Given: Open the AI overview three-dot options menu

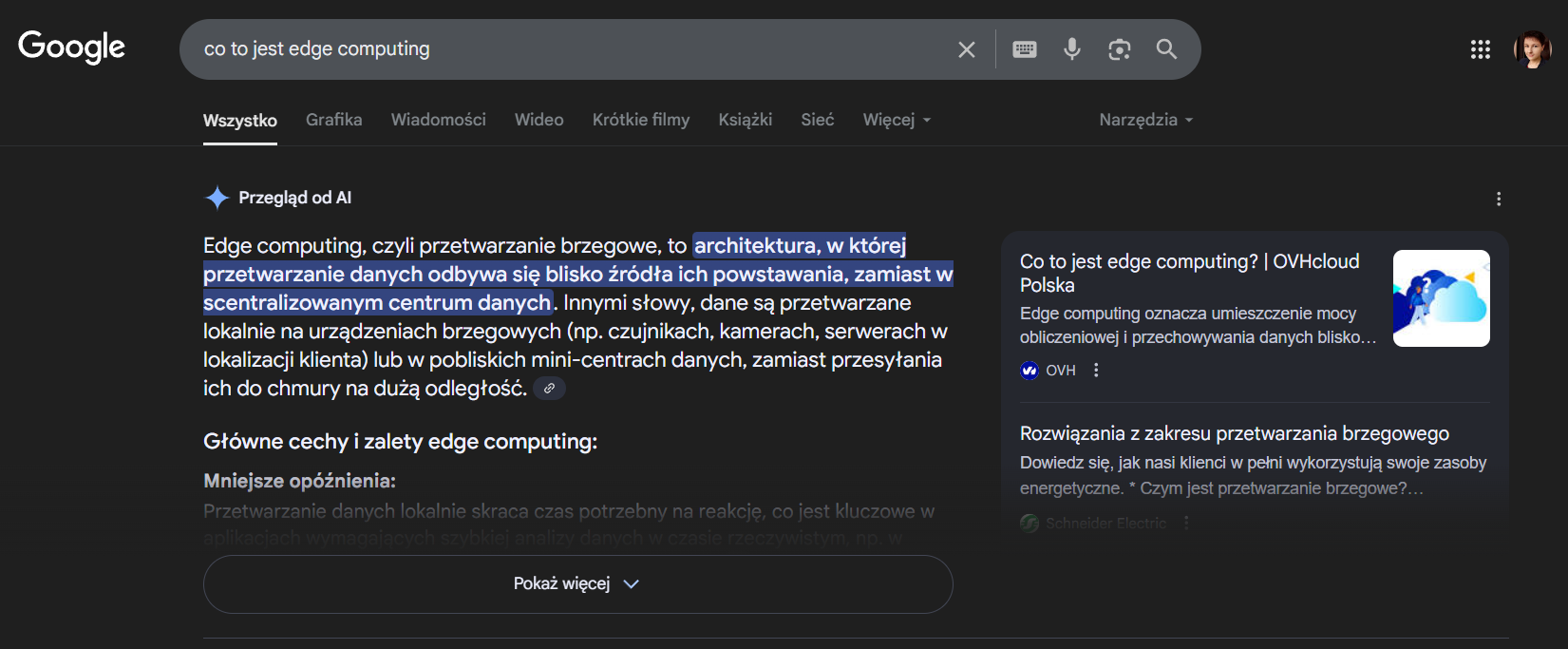Looking at the screenshot, I should [x=1499, y=199].
